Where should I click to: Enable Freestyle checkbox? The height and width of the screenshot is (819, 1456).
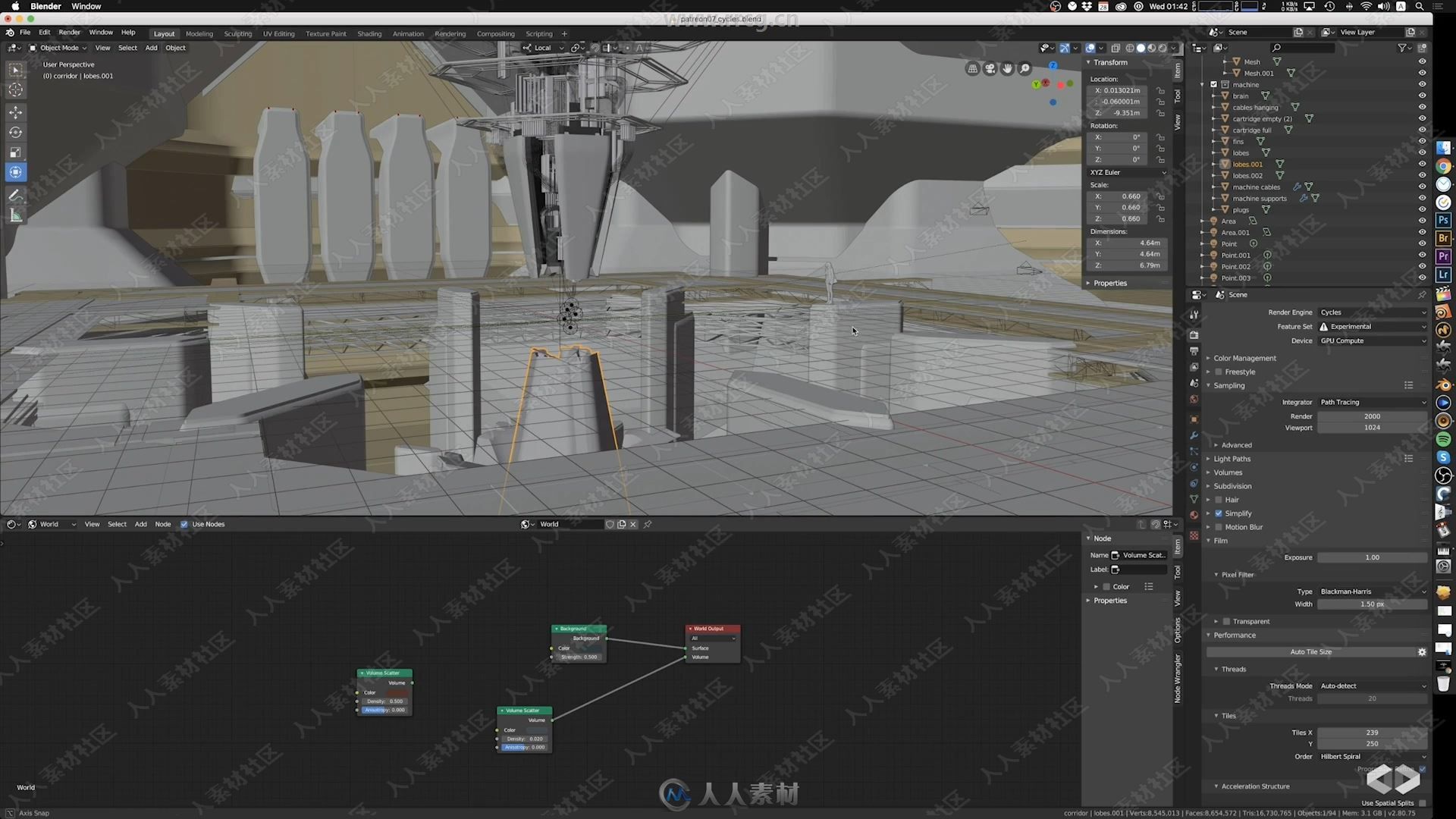click(1219, 372)
